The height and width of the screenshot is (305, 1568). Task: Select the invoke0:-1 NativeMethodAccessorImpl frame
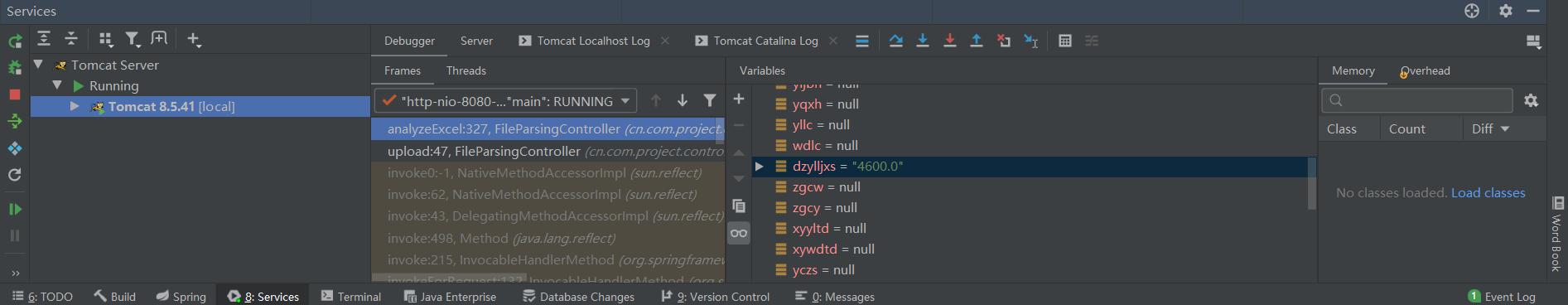point(548,172)
